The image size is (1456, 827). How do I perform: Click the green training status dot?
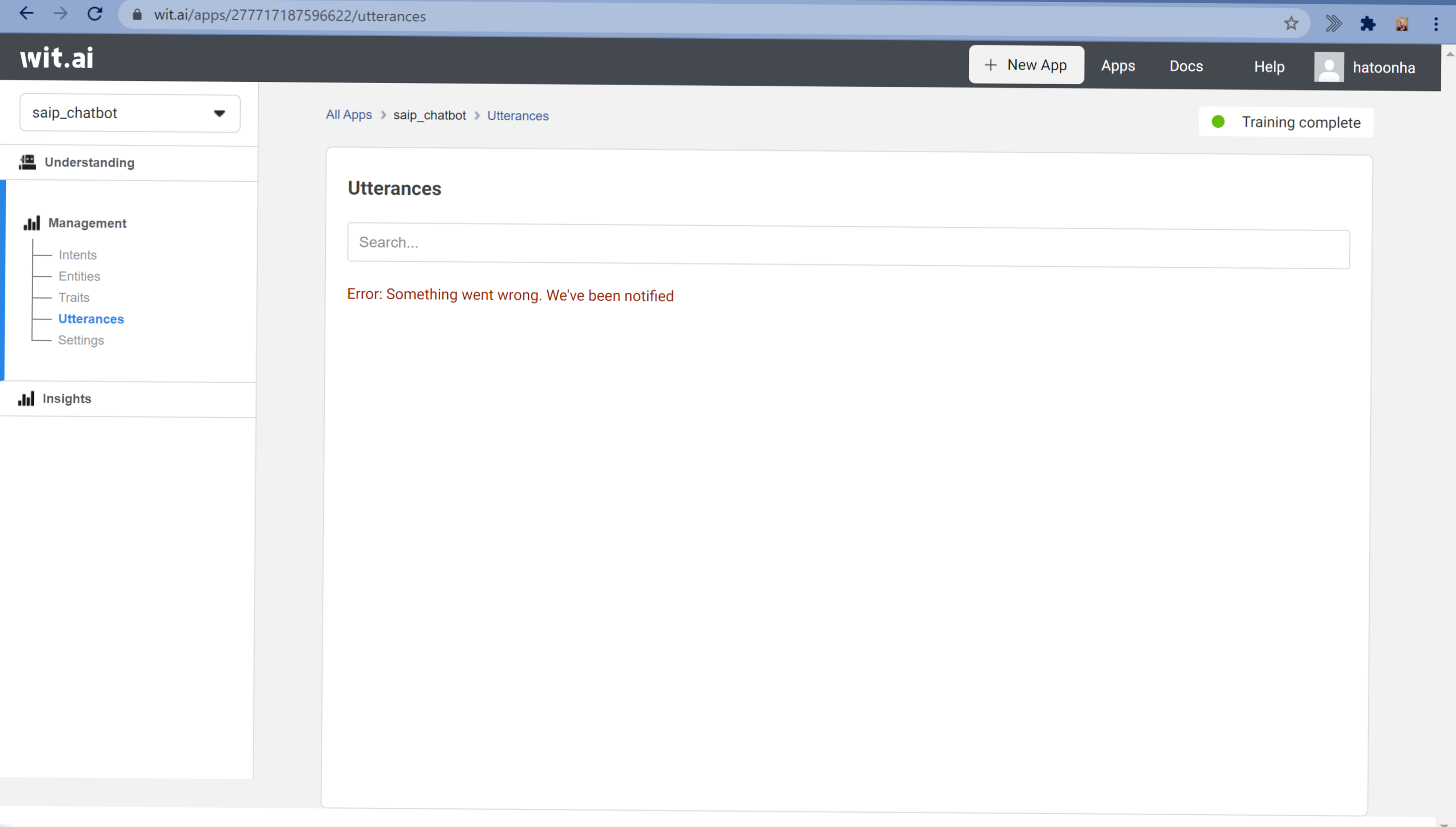click(x=1218, y=121)
